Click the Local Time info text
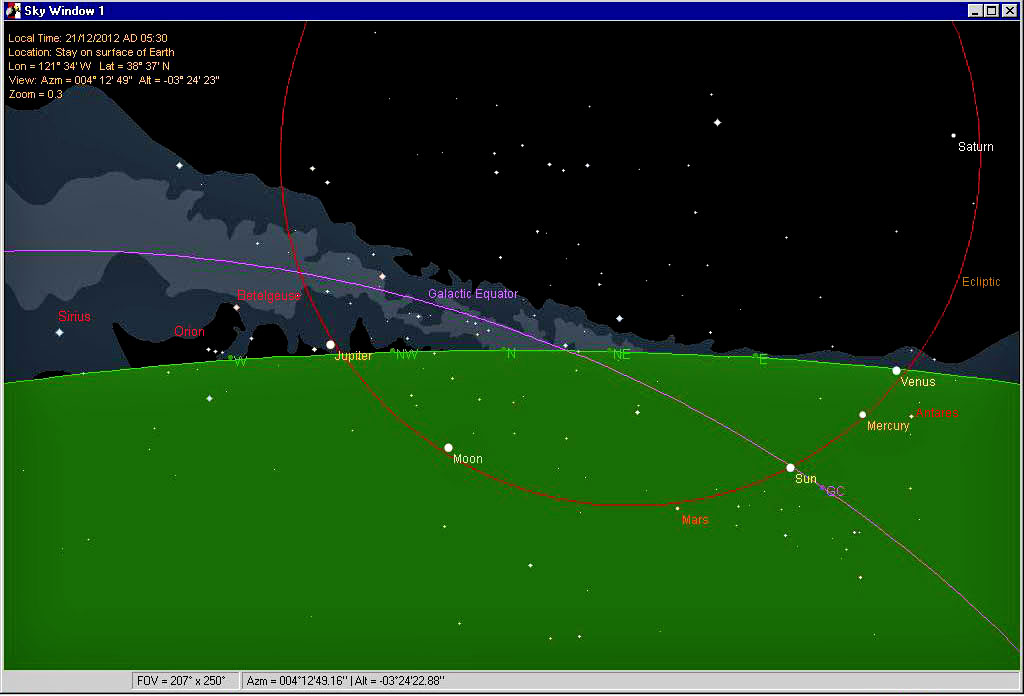This screenshot has height=696, width=1024. (88, 38)
